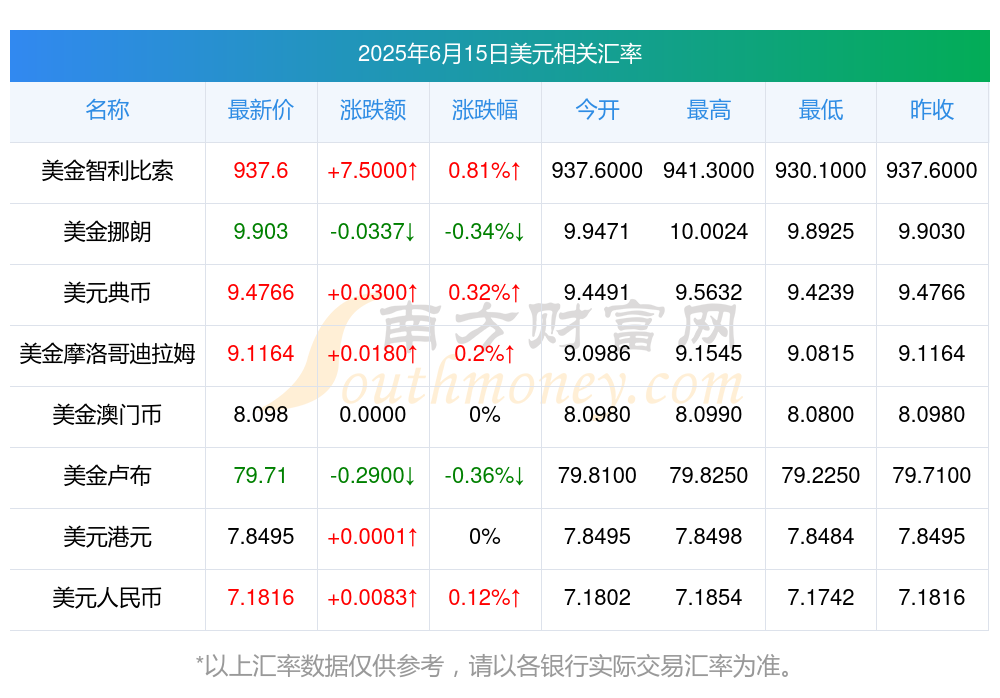Click change percent '-0.36%↓'

[x=485, y=476]
